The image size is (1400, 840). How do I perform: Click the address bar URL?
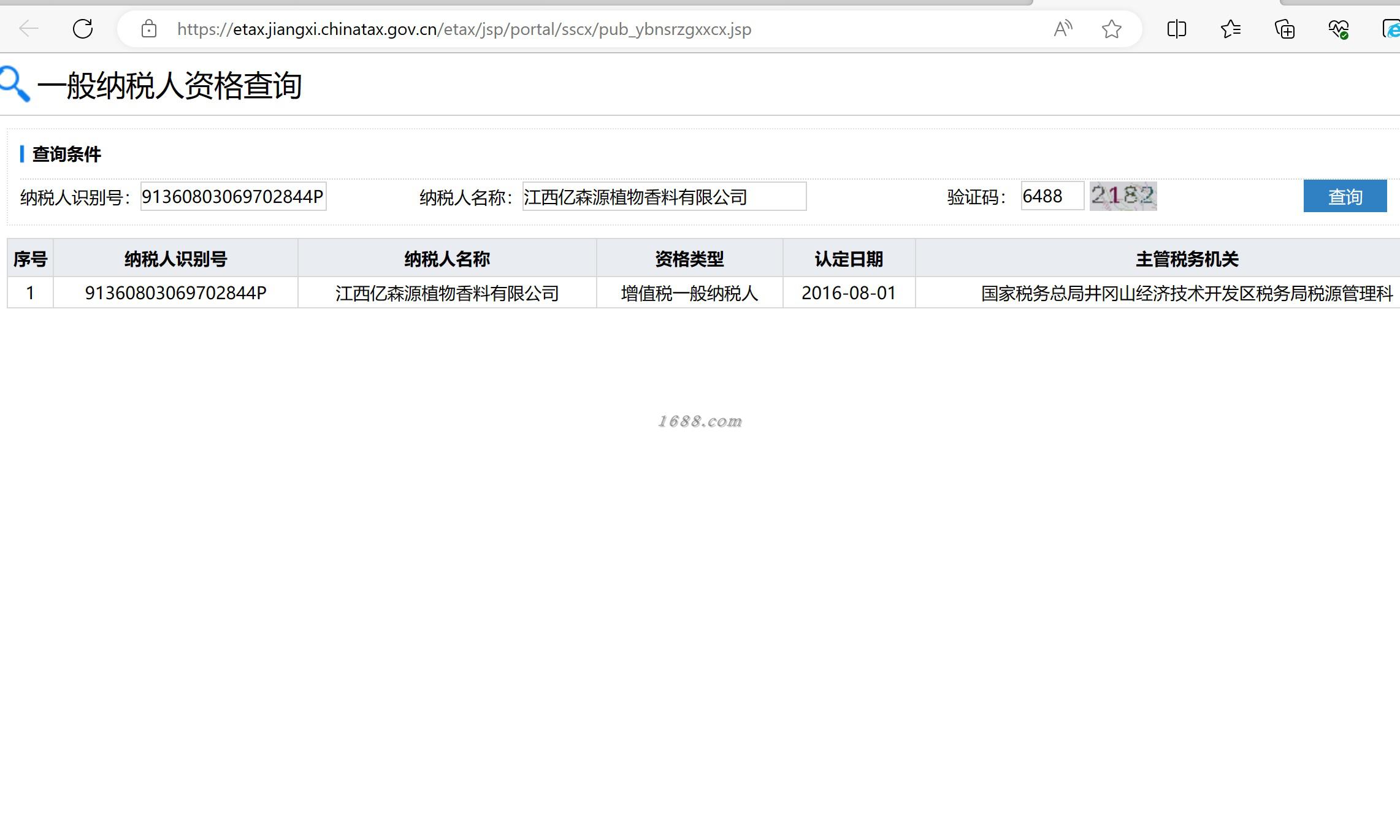pyautogui.click(x=464, y=29)
